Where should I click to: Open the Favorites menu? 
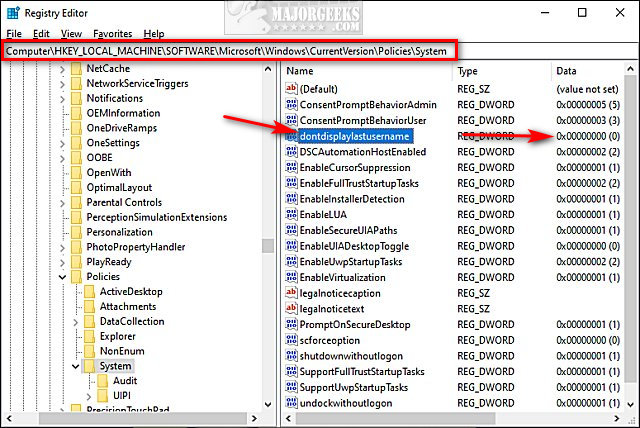coord(113,34)
